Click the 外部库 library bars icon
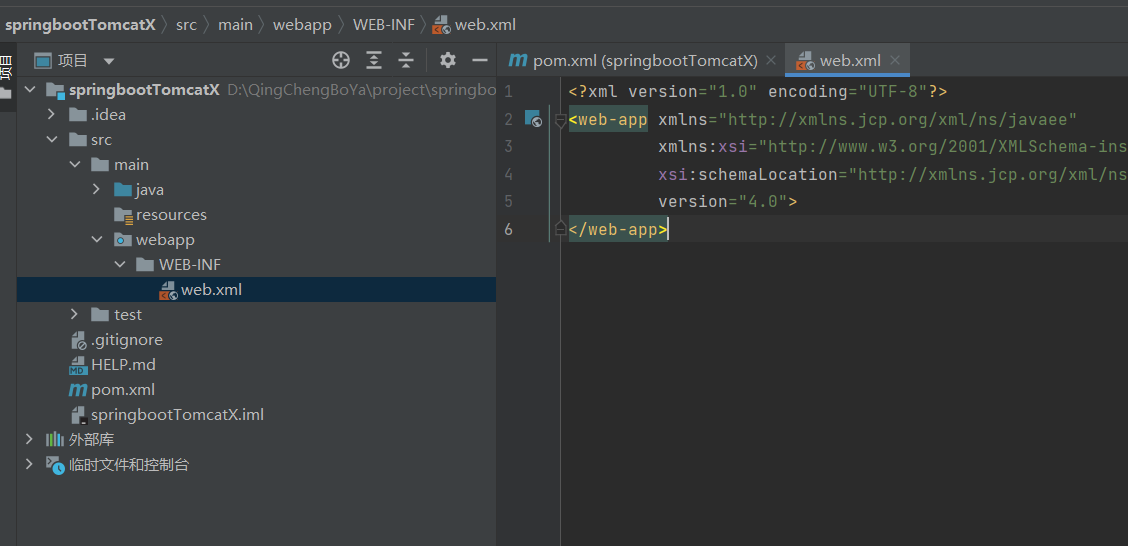The image size is (1128, 546). pyautogui.click(x=55, y=439)
